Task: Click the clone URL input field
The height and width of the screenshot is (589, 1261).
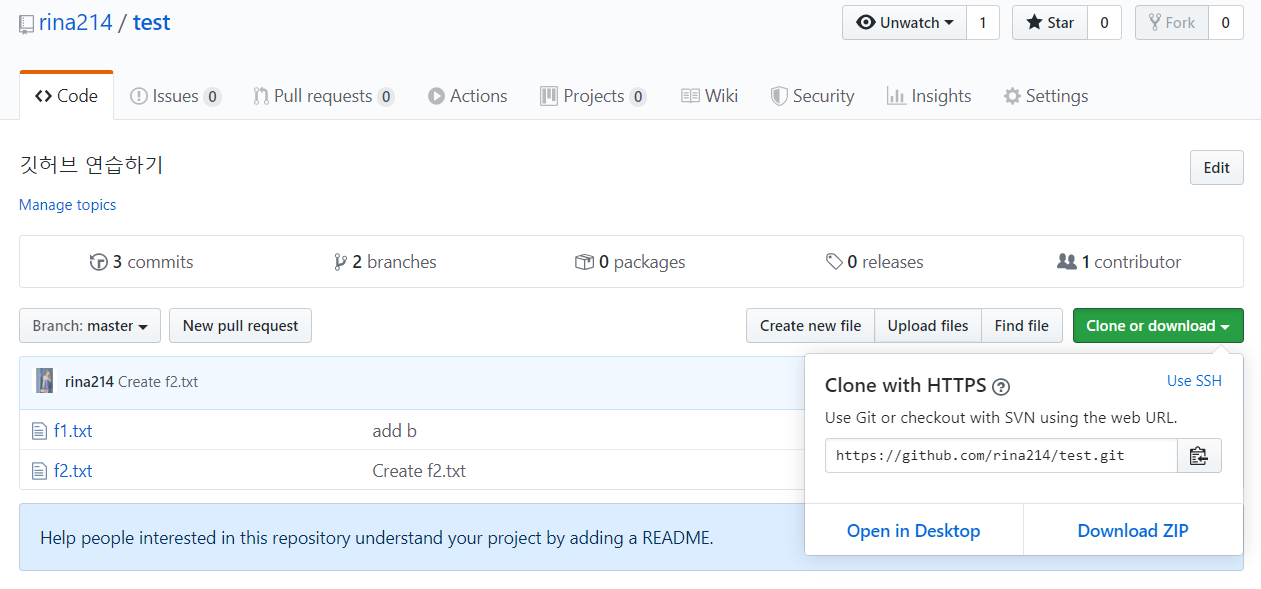Action: click(1001, 455)
